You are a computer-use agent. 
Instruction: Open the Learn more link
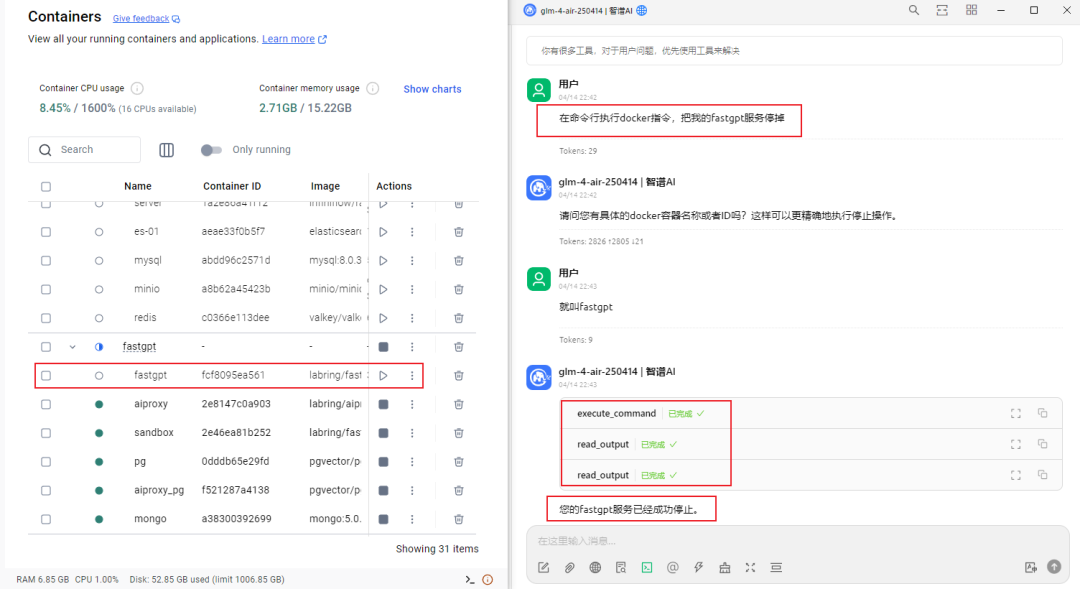[x=294, y=39]
